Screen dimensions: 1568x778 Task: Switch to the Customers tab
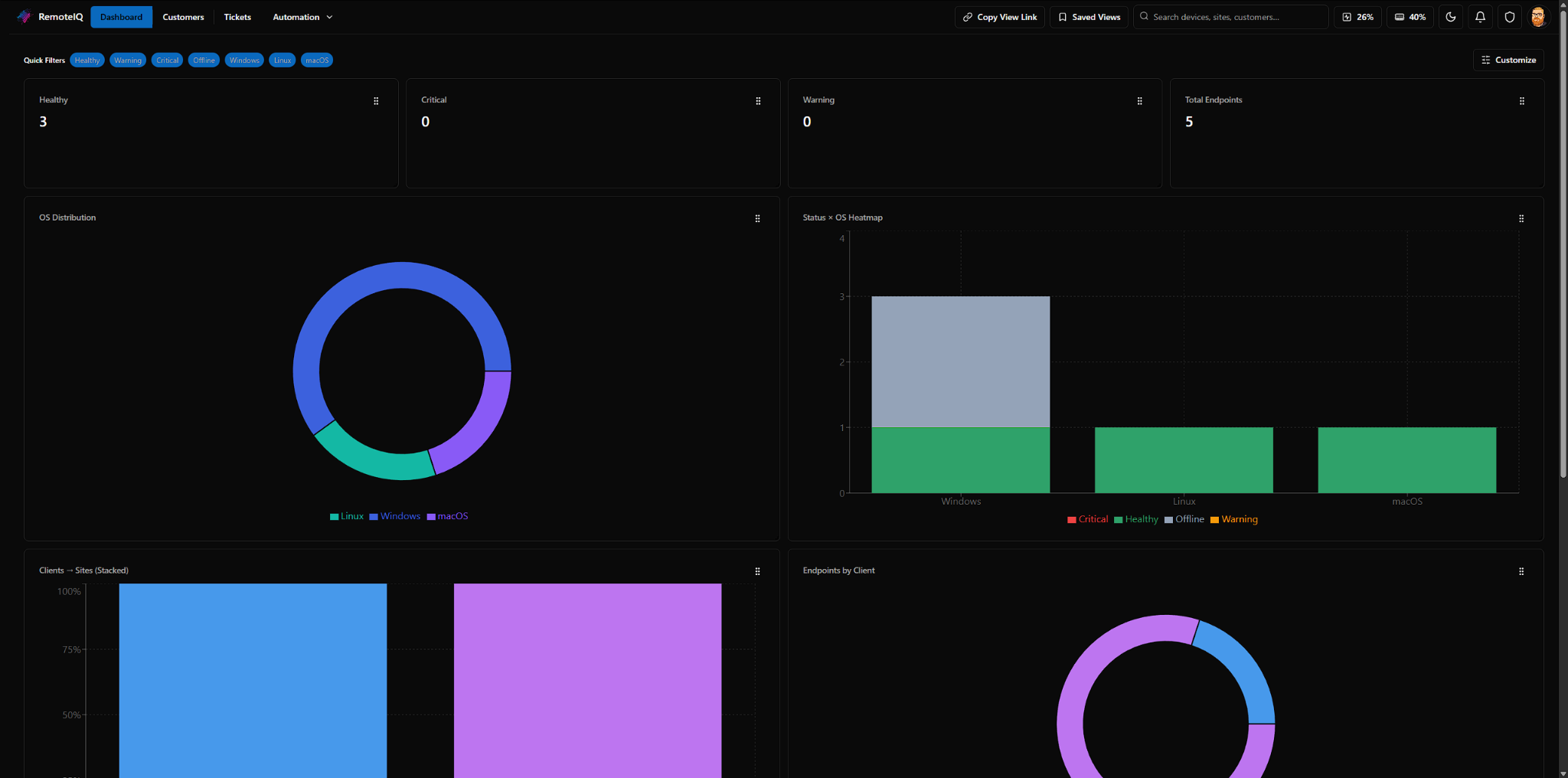(183, 16)
